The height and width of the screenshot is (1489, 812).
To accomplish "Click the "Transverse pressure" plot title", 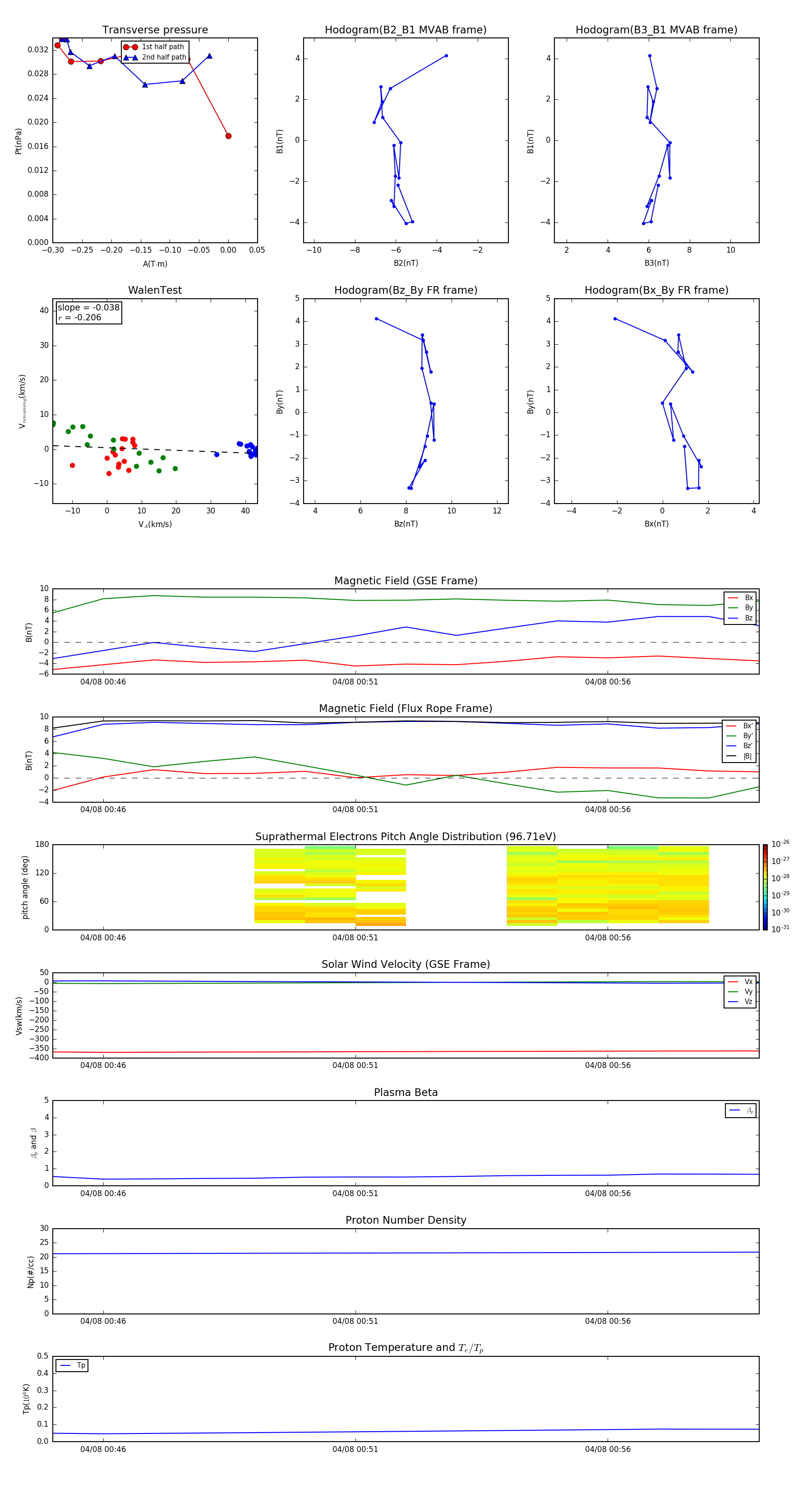I will coord(155,30).
